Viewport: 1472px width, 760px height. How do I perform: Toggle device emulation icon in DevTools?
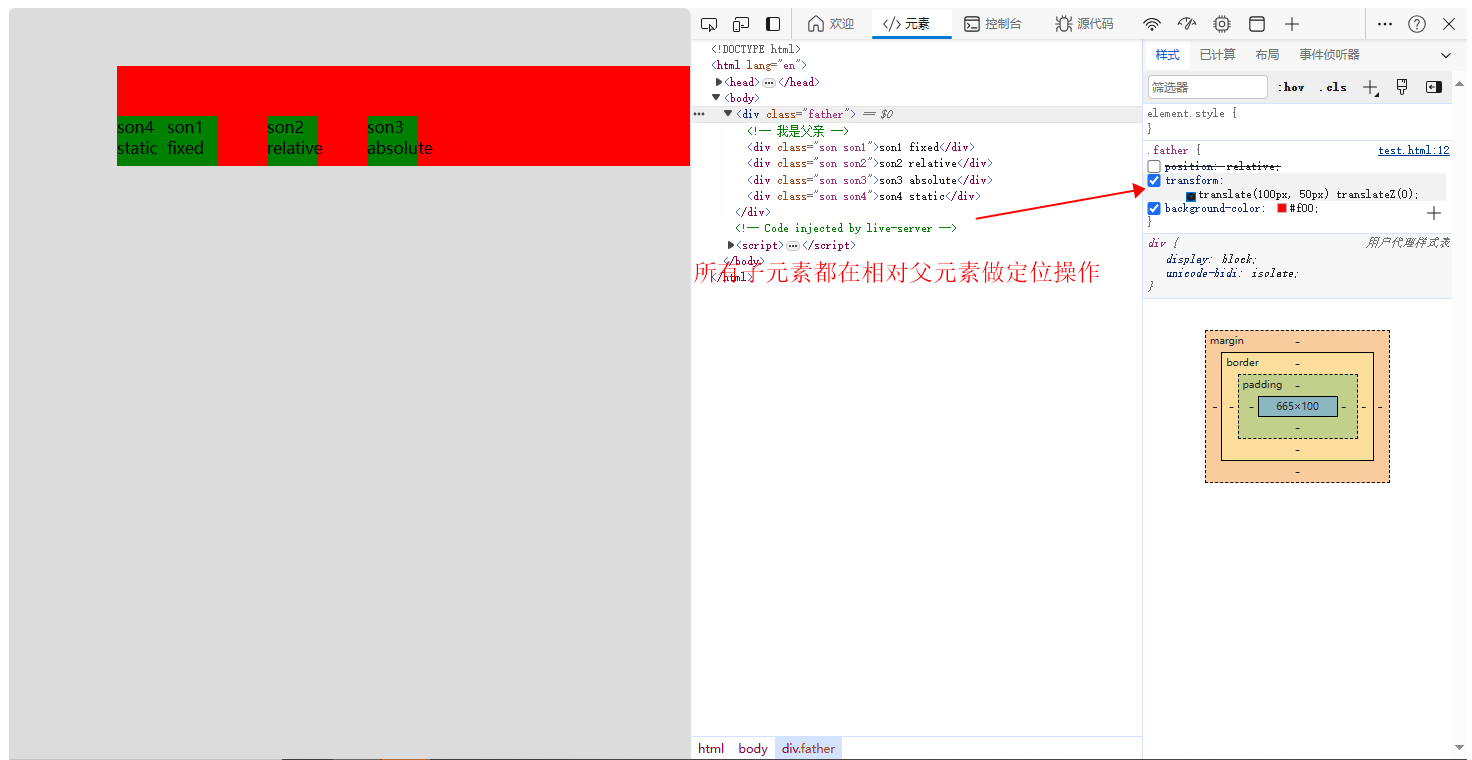pyautogui.click(x=741, y=24)
